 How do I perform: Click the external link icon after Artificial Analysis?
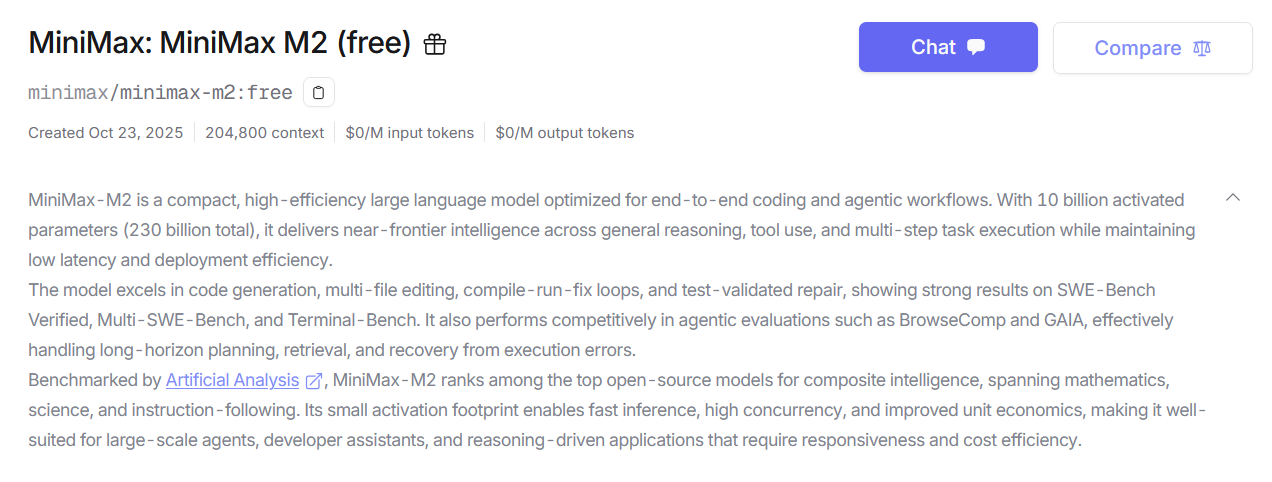314,381
